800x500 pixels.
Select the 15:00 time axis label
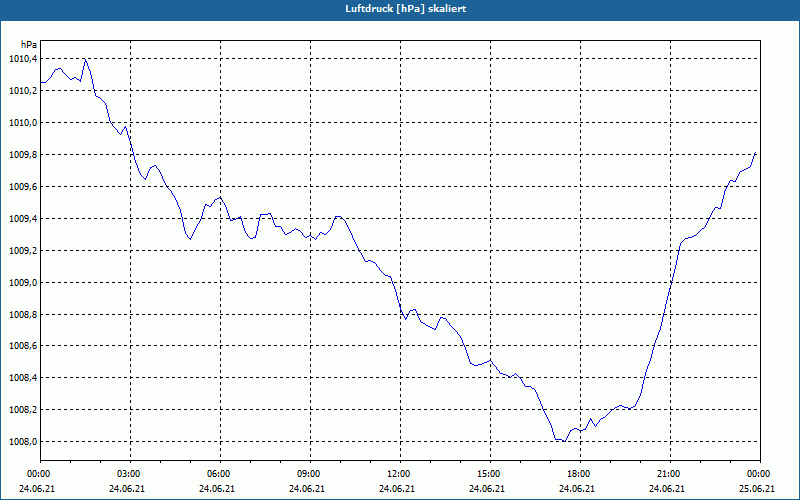[489, 473]
